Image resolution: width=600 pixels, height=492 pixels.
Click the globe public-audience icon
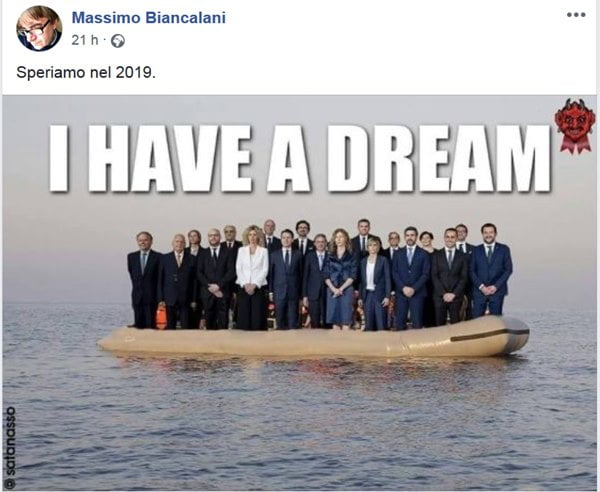pyautogui.click(x=118, y=41)
